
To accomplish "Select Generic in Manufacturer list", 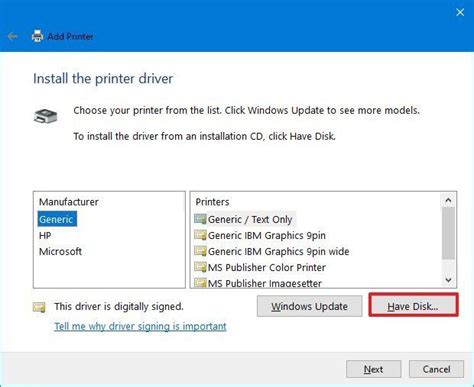I will coord(56,219).
